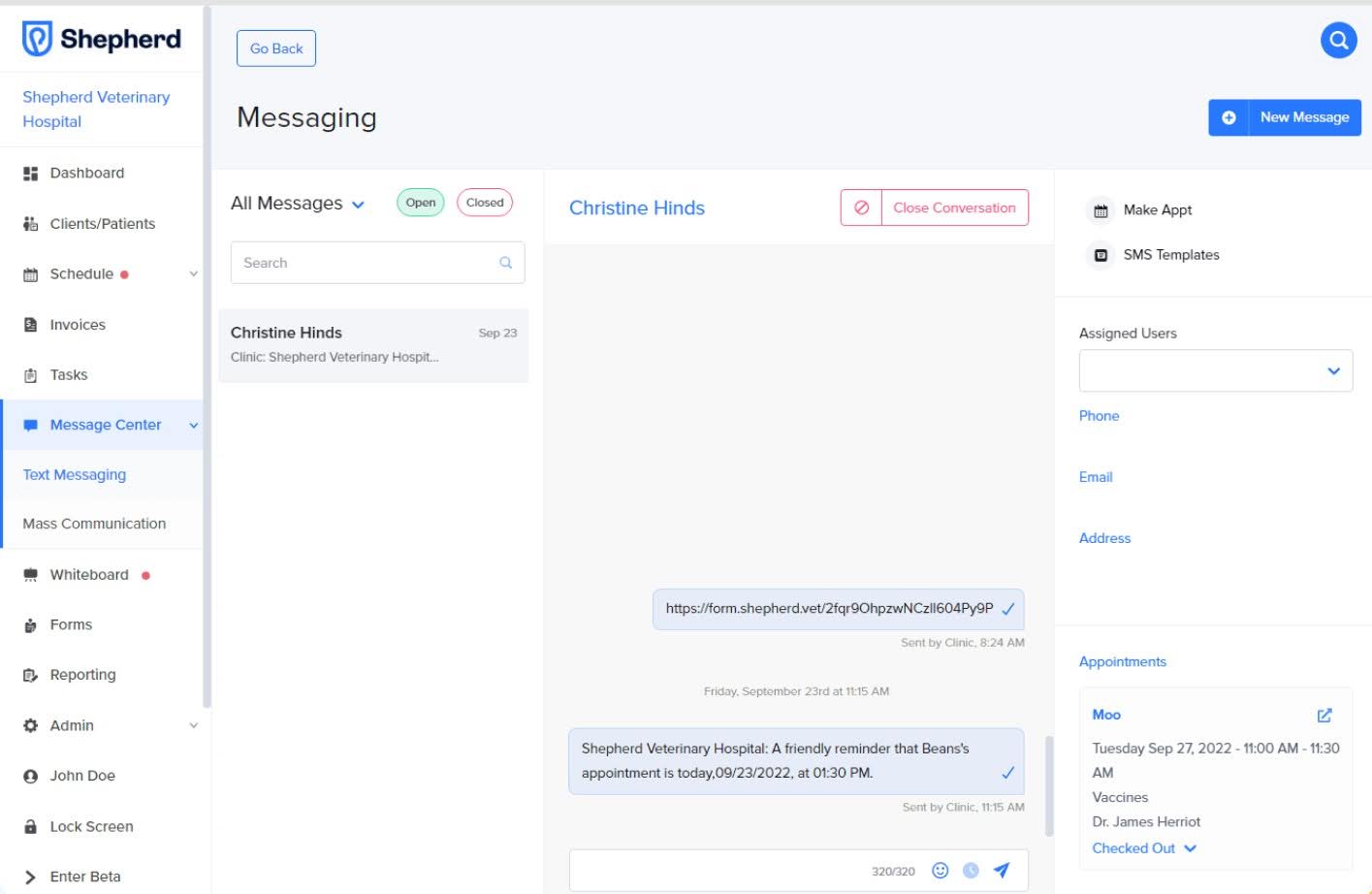This screenshot has height=894, width=1372.
Task: Click the search icon in message search
Action: tap(505, 263)
